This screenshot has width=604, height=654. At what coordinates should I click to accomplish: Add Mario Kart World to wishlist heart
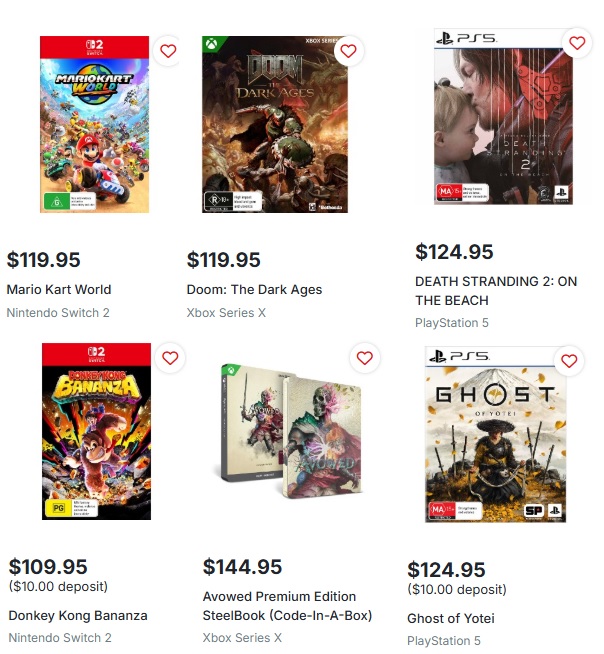168,51
